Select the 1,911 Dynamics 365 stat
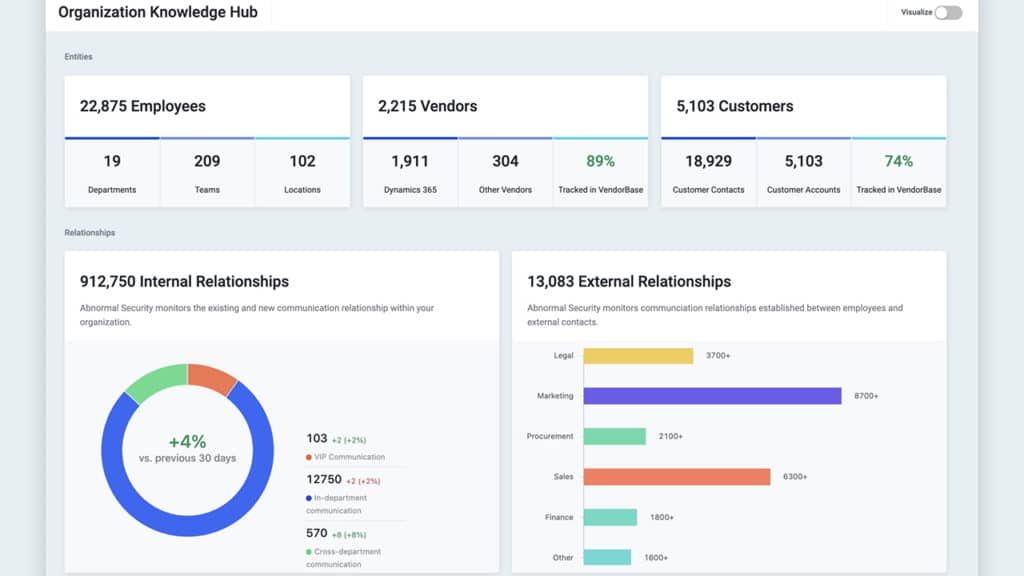The image size is (1024, 576). click(x=410, y=173)
